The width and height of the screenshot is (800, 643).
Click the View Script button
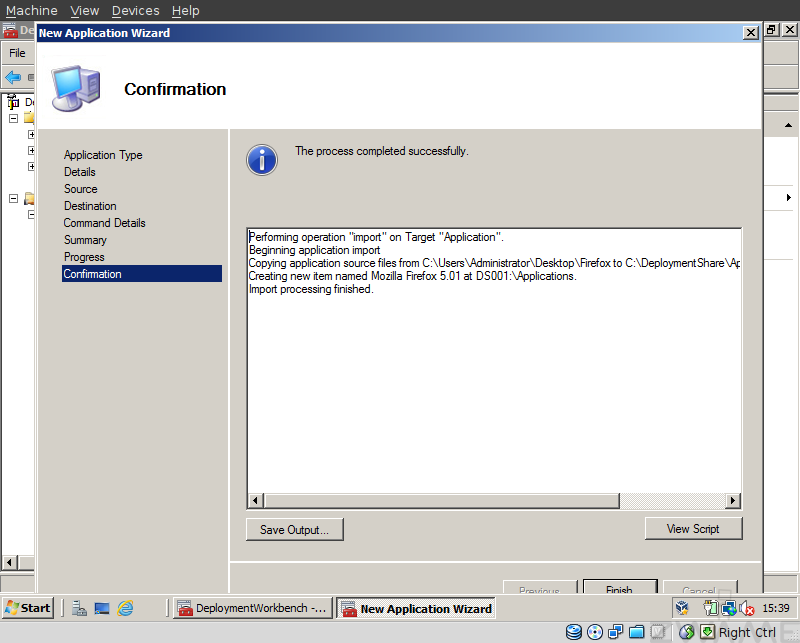click(693, 529)
